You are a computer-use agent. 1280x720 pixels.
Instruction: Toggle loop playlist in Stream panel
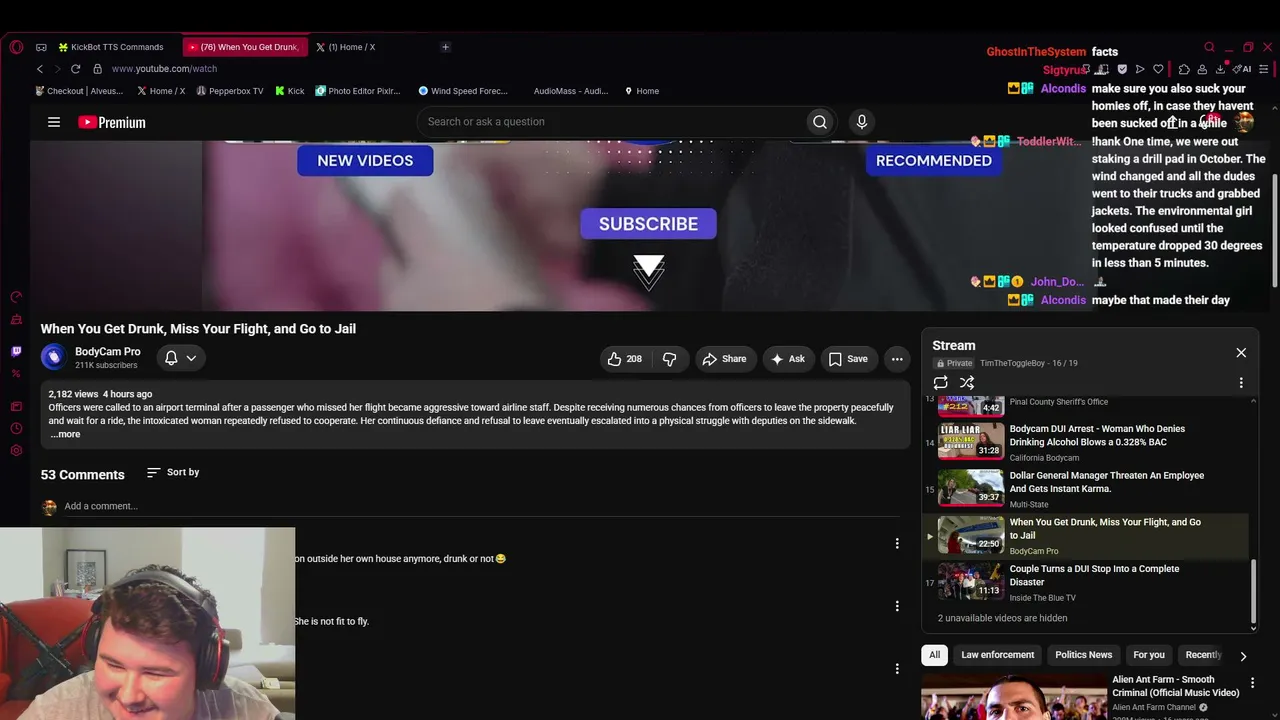[940, 383]
